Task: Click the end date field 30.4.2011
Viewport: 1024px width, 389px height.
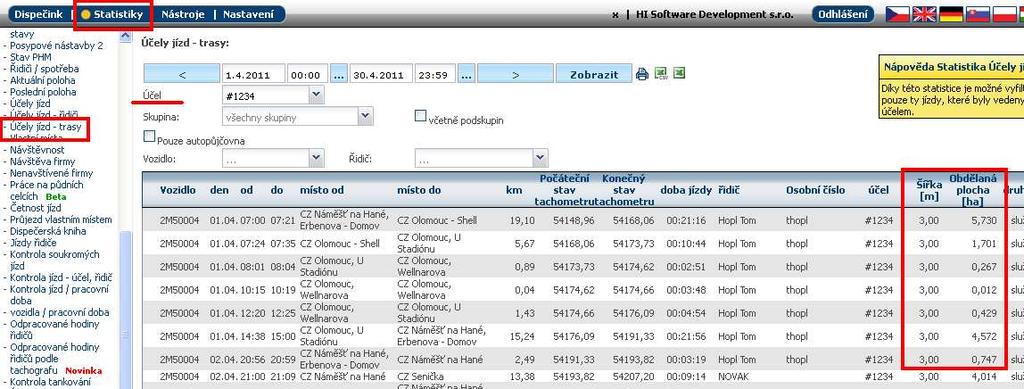Action: pos(381,74)
